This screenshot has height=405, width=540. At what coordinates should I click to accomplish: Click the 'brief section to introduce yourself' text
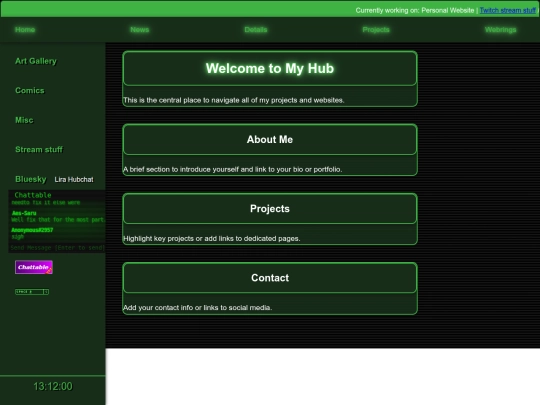tap(232, 169)
